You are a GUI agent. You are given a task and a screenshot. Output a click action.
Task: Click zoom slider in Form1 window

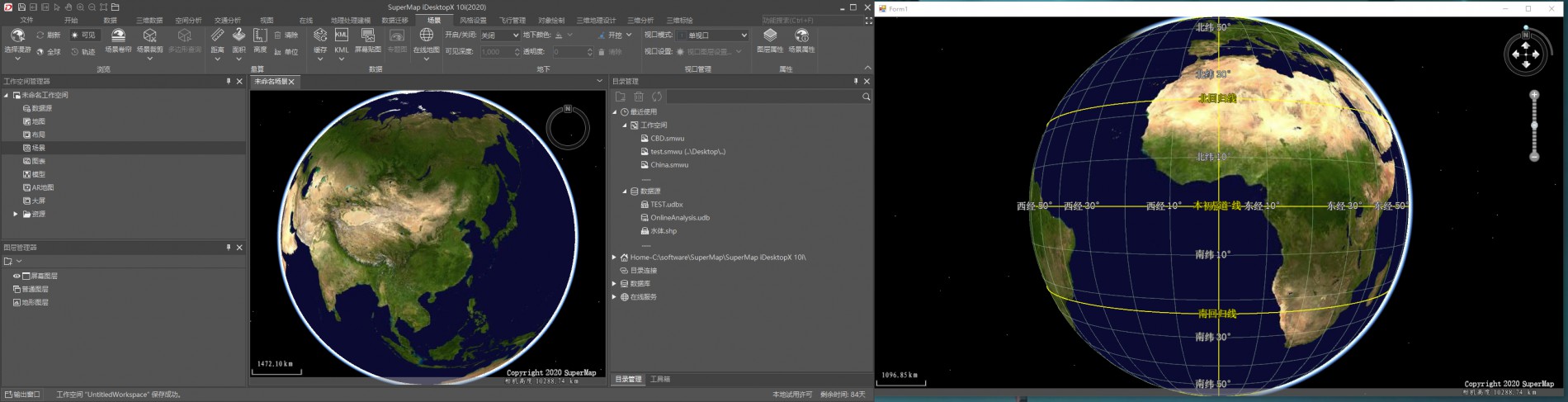[x=1534, y=125]
